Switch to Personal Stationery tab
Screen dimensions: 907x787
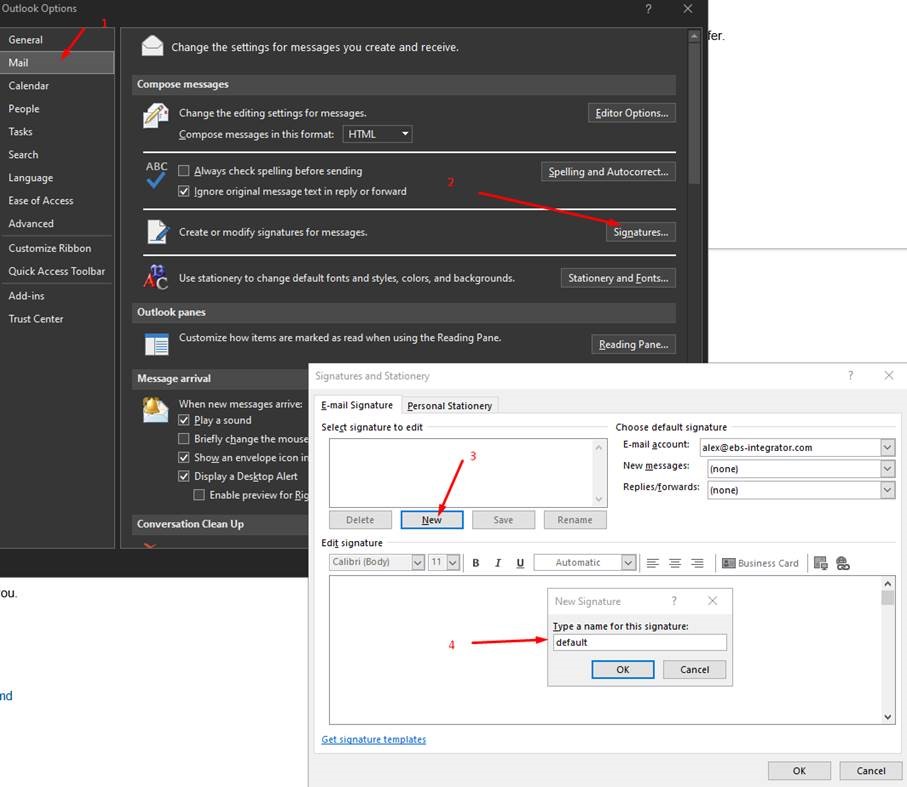point(449,406)
